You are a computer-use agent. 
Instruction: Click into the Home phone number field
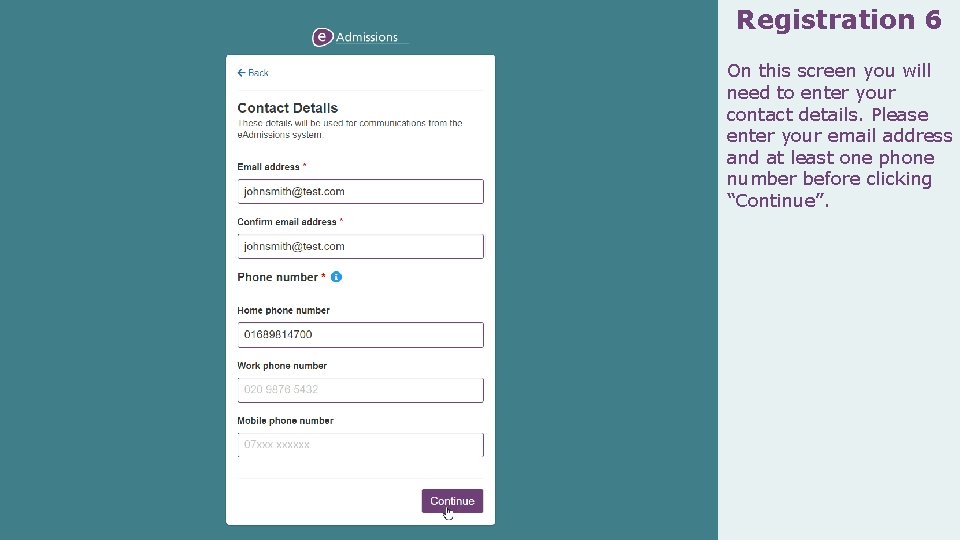click(x=360, y=334)
